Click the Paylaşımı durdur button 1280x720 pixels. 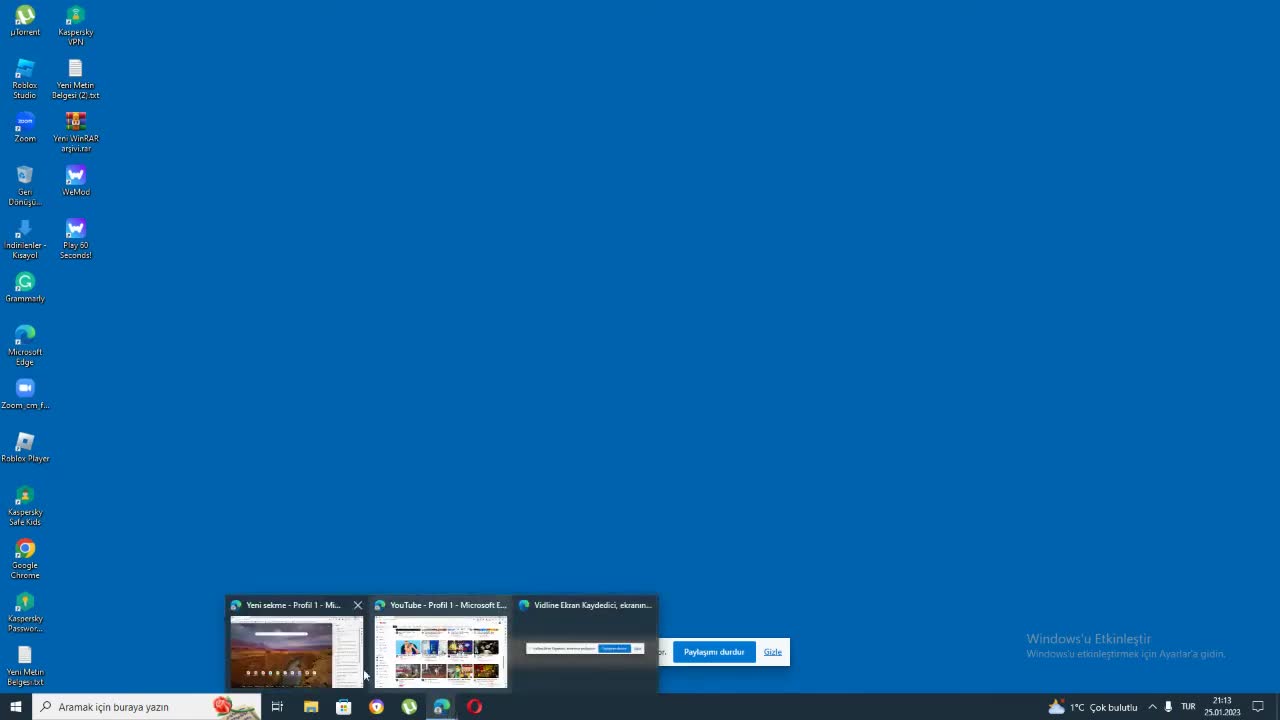pos(714,652)
